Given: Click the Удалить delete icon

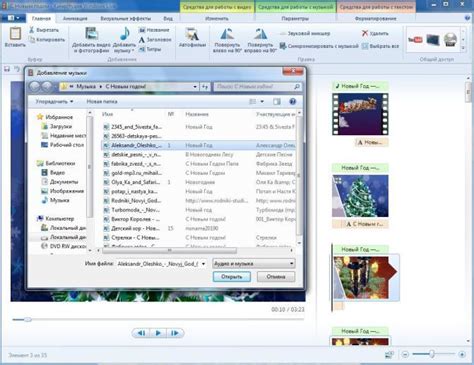Looking at the screenshot, I should [x=365, y=33].
